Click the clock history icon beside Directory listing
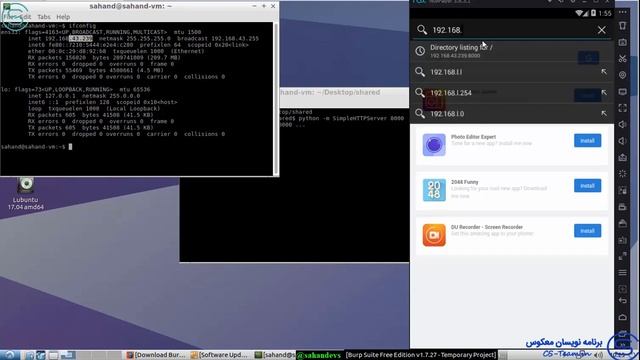This screenshot has width=640, height=360. point(420,51)
